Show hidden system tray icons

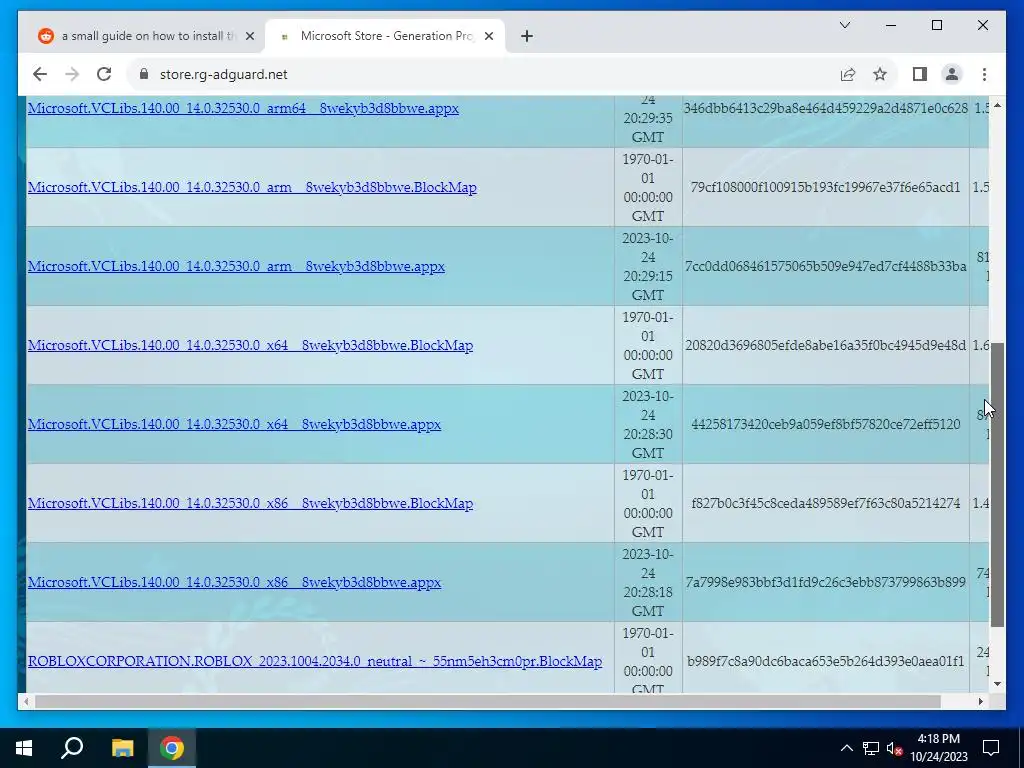click(846, 748)
